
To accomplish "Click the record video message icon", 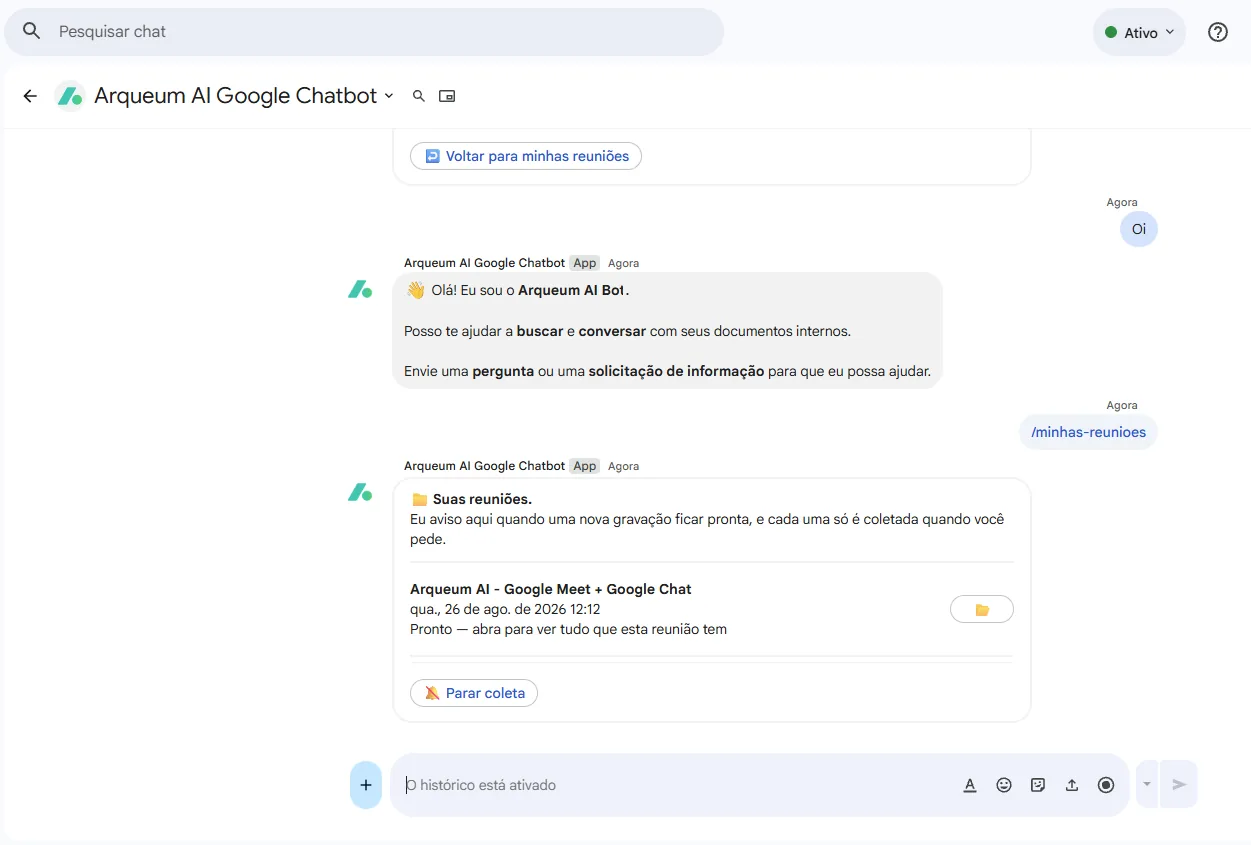I will point(1106,785).
